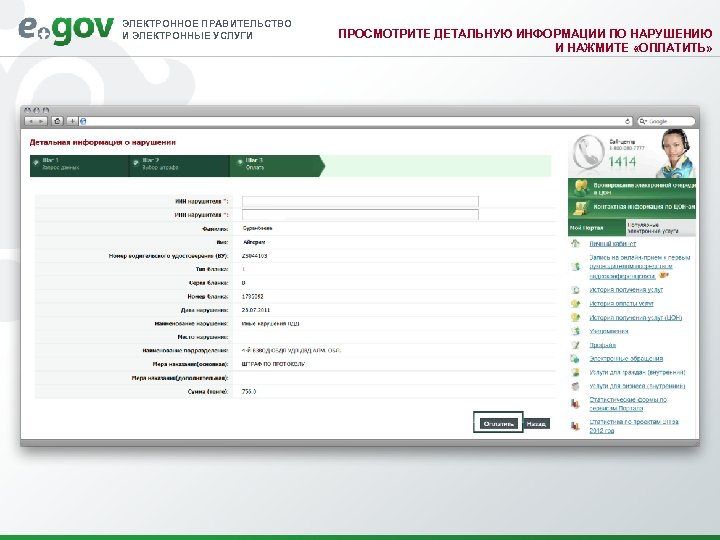Click the operator photo with headset
Viewport: 720px width, 540px height.
[676, 153]
